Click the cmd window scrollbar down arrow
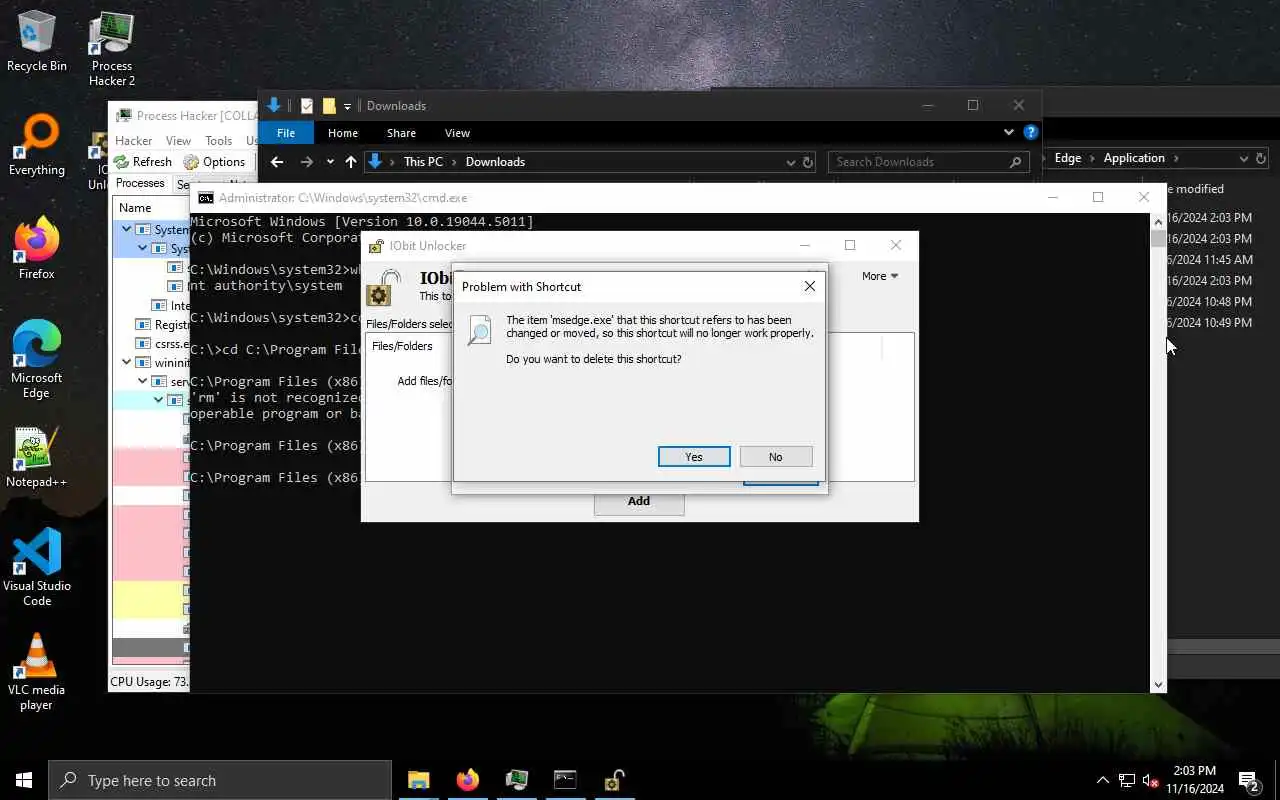 coord(1158,685)
